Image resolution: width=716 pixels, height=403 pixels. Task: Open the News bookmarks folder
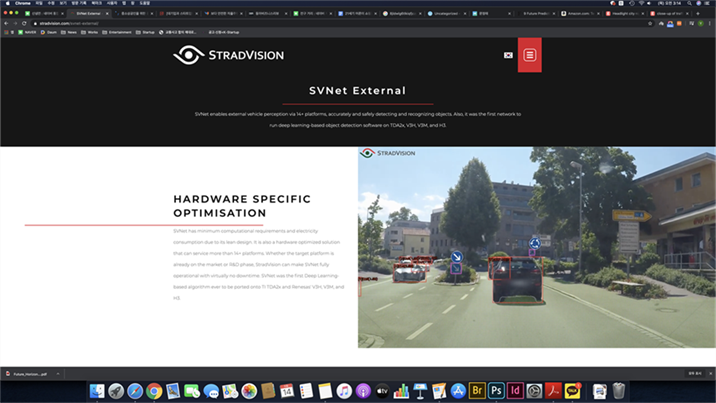(68, 32)
